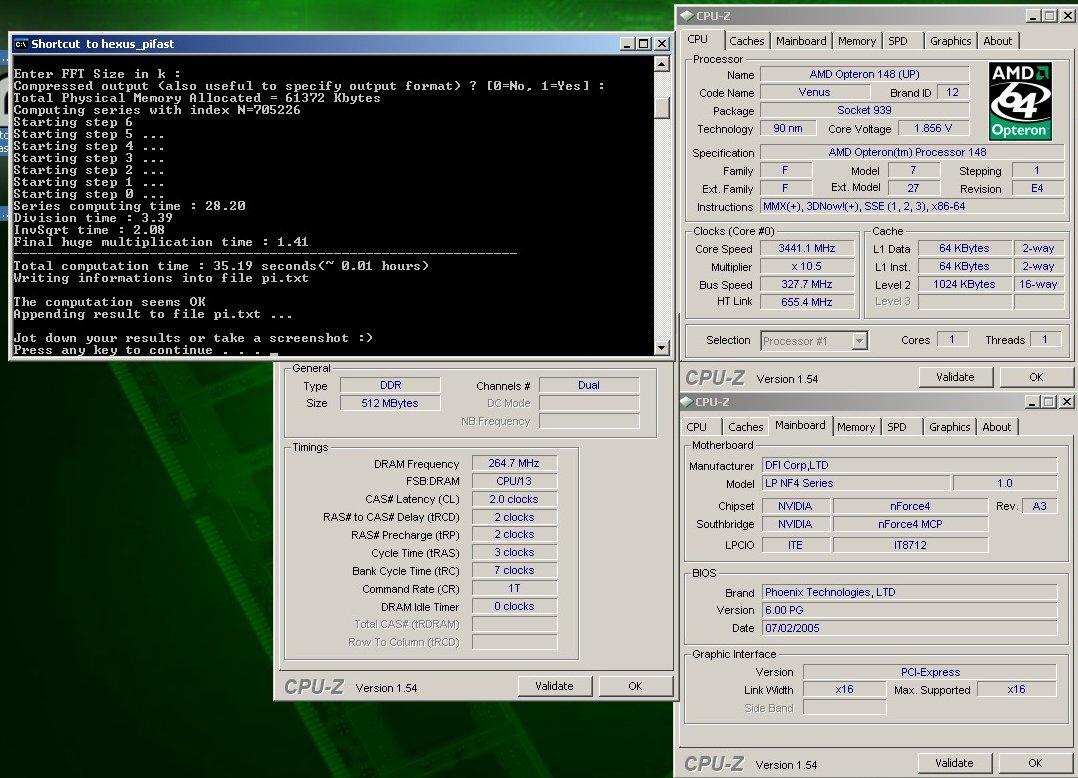Select Mainboard tab in lower CPU-Z window
Screen dimensions: 1078x778
[x=800, y=425]
